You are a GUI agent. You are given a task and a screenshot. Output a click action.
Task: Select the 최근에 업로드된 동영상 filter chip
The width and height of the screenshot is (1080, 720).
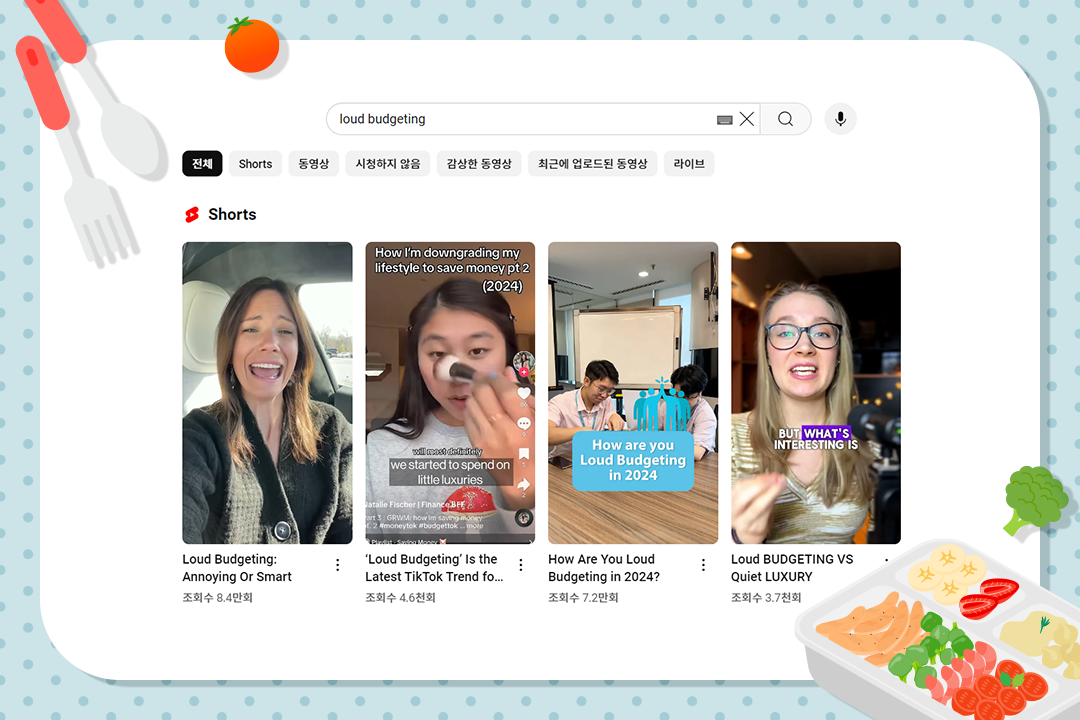coord(593,164)
